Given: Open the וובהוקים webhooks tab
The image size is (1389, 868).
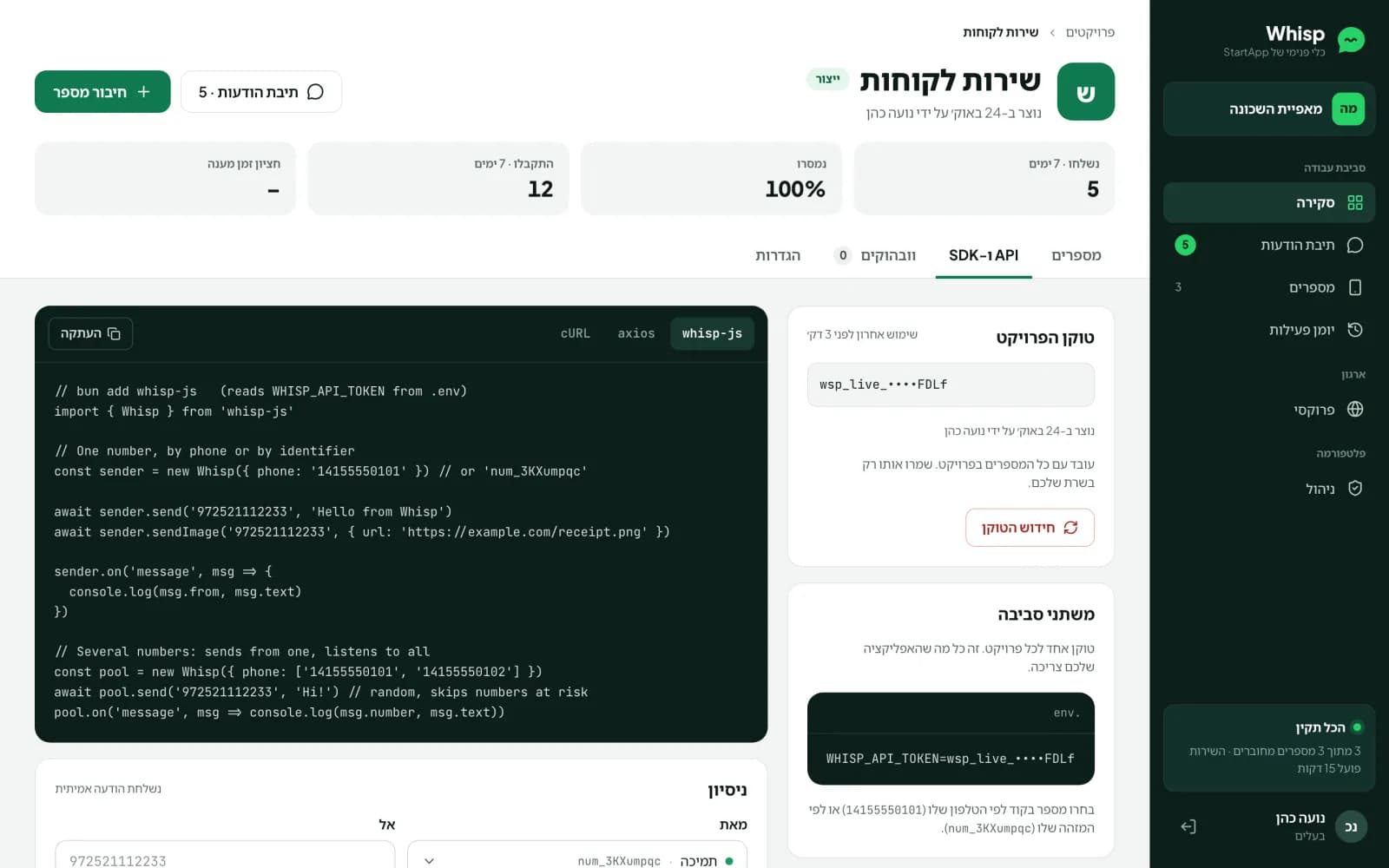Looking at the screenshot, I should point(875,255).
